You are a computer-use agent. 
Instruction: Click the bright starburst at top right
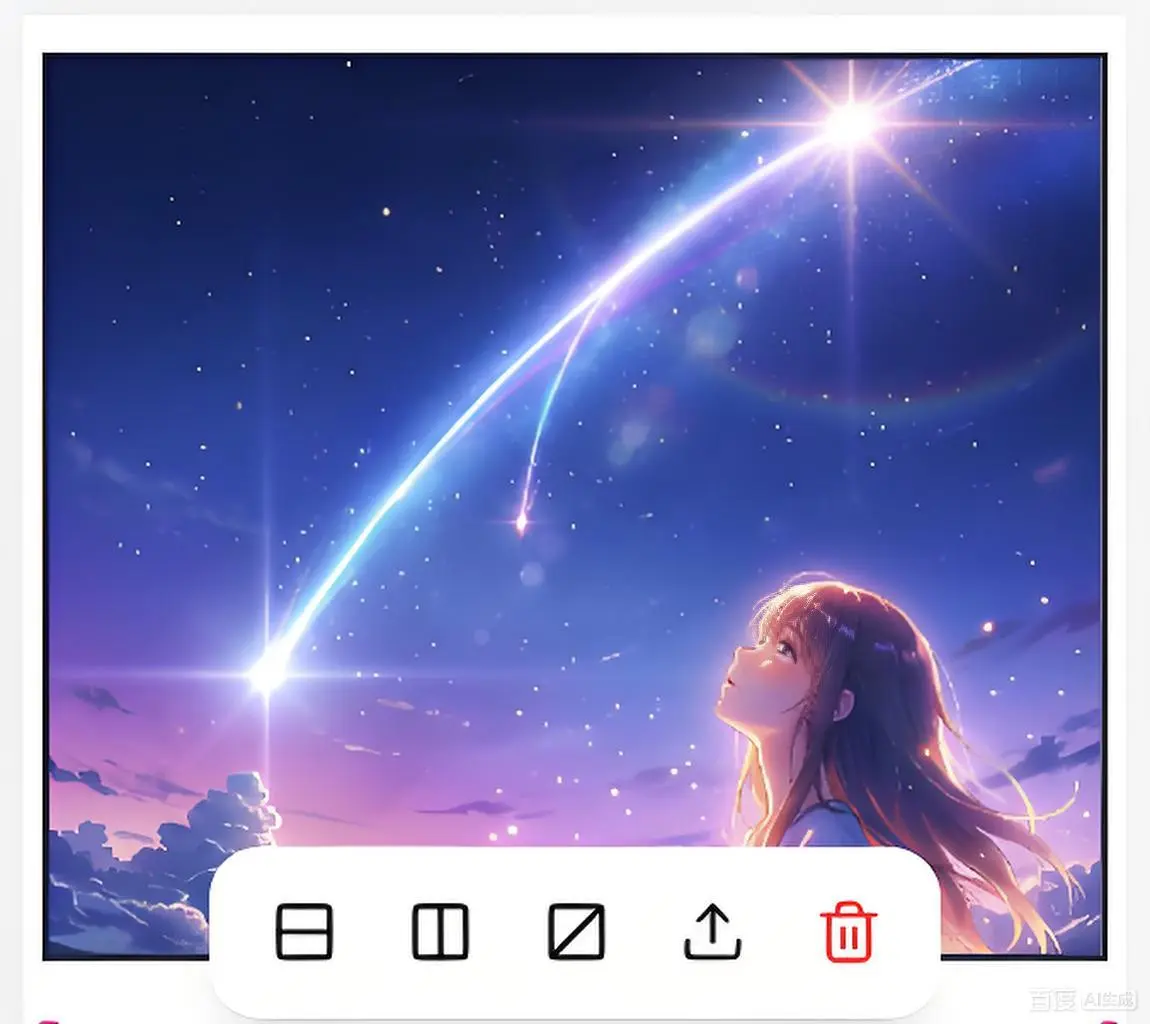point(851,123)
